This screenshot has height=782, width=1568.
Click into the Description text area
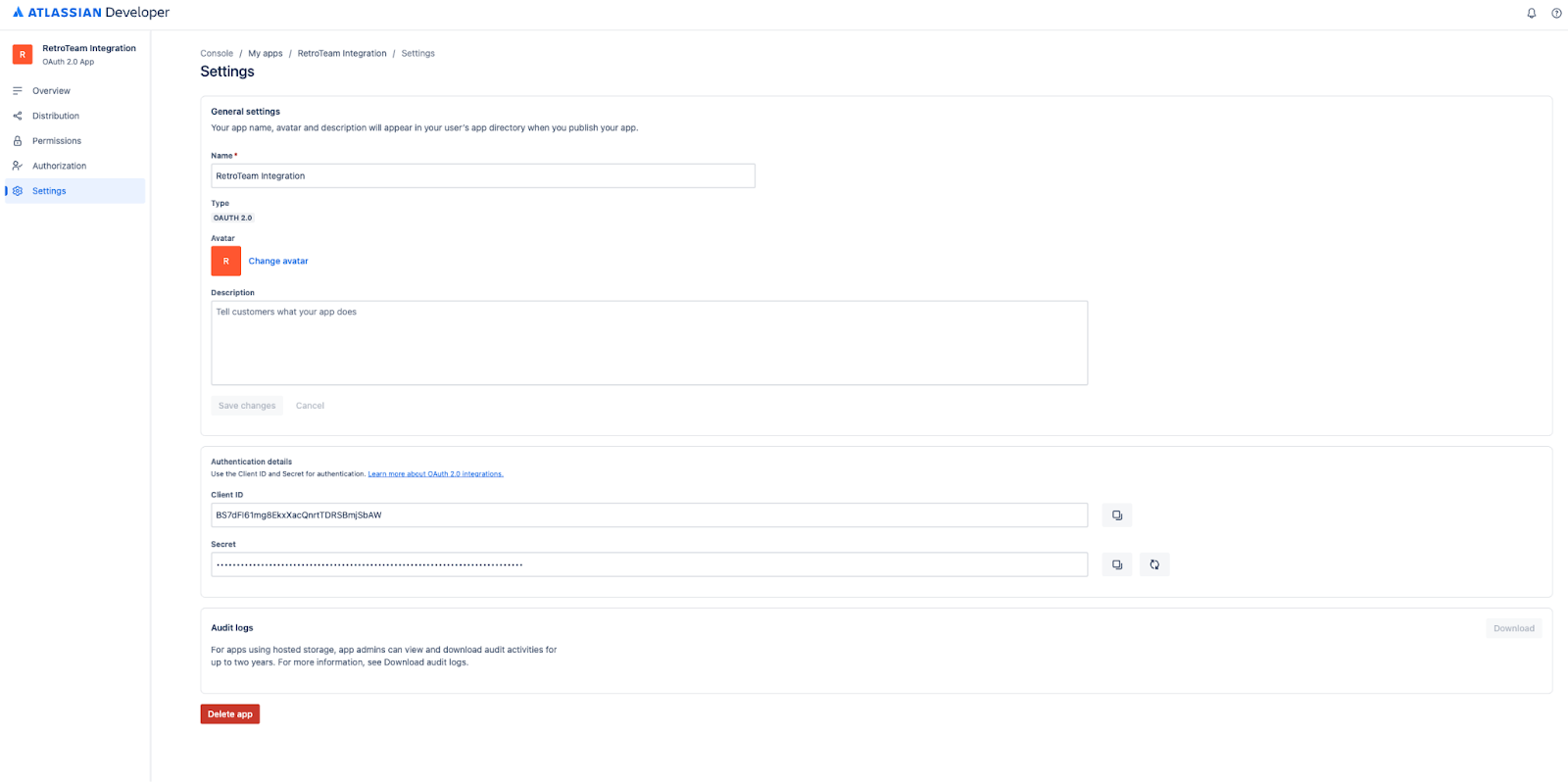pos(649,343)
